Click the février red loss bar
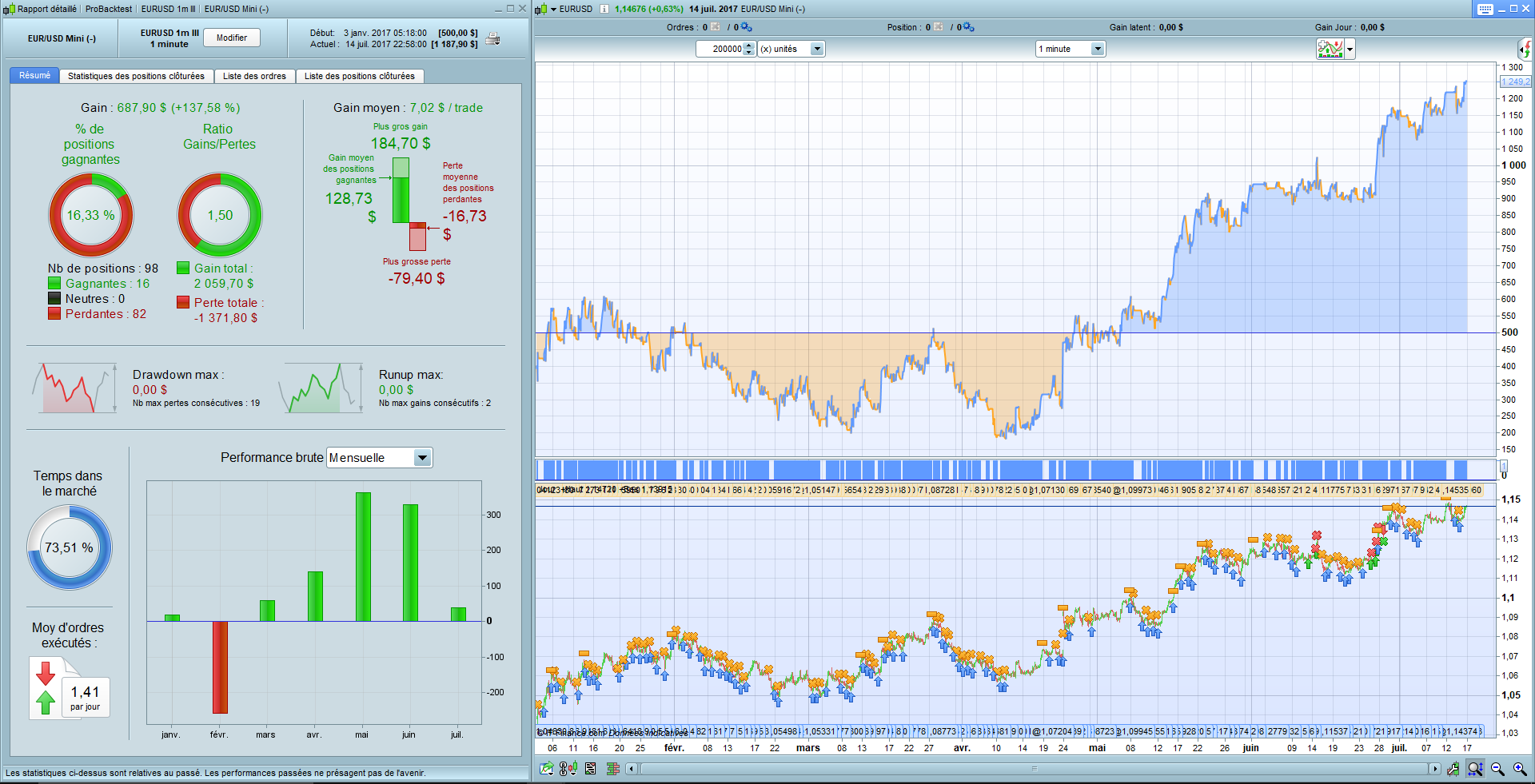This screenshot has width=1535, height=784. [x=220, y=667]
